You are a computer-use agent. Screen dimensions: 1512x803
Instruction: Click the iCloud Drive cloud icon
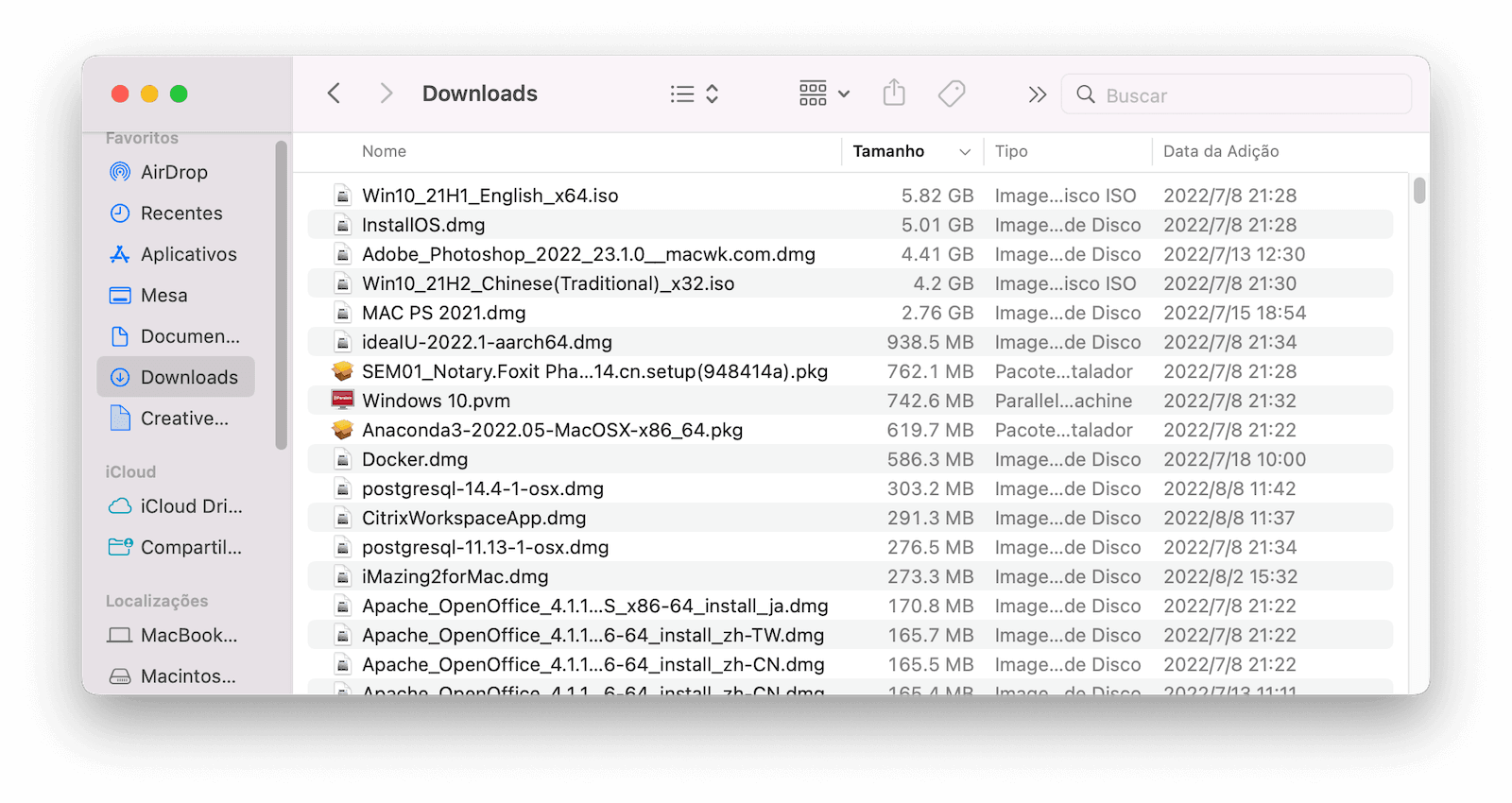pyautogui.click(x=120, y=506)
